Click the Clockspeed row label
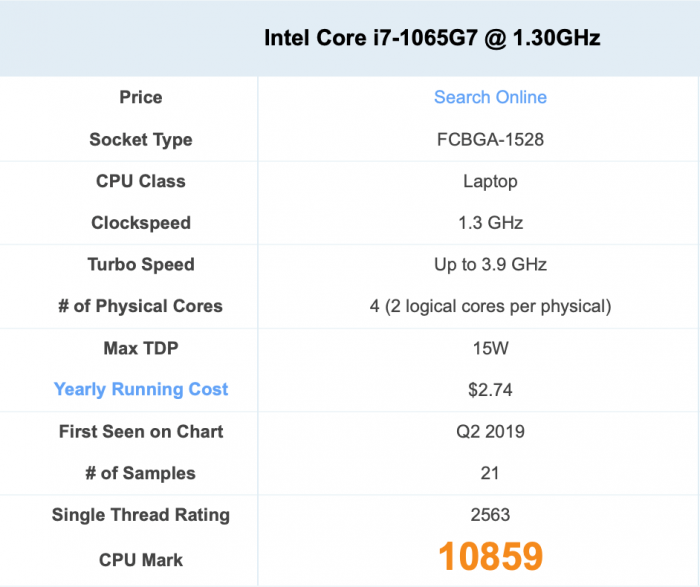700x587 pixels. tap(141, 223)
